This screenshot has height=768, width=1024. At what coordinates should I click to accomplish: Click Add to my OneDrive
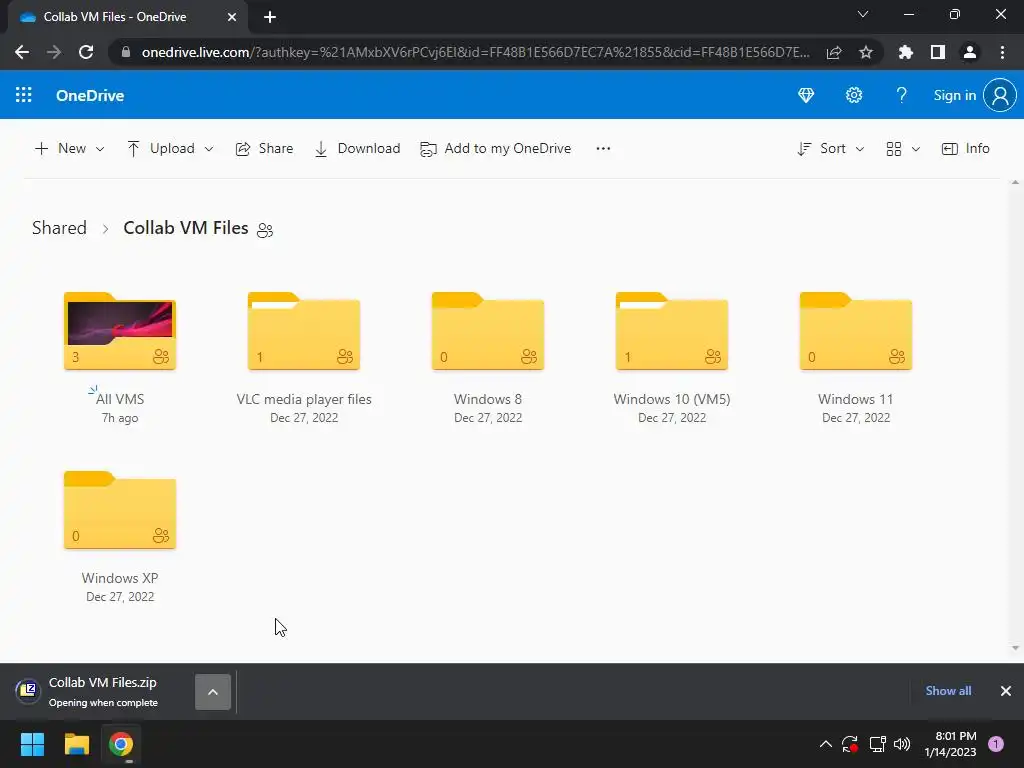point(496,149)
